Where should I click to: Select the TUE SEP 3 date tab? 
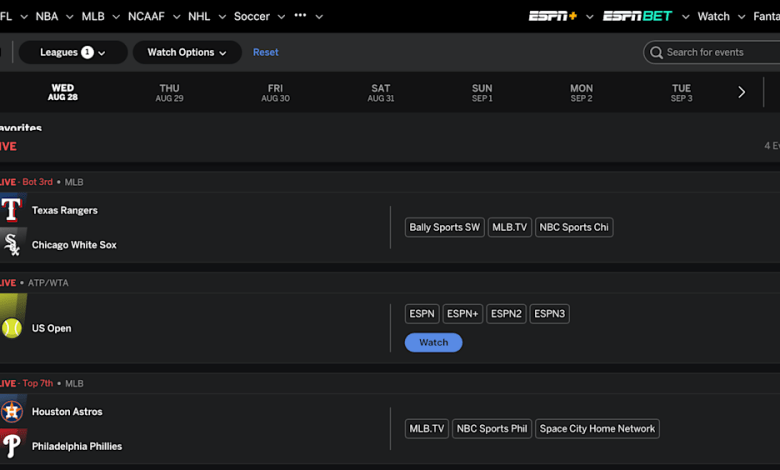pos(682,93)
